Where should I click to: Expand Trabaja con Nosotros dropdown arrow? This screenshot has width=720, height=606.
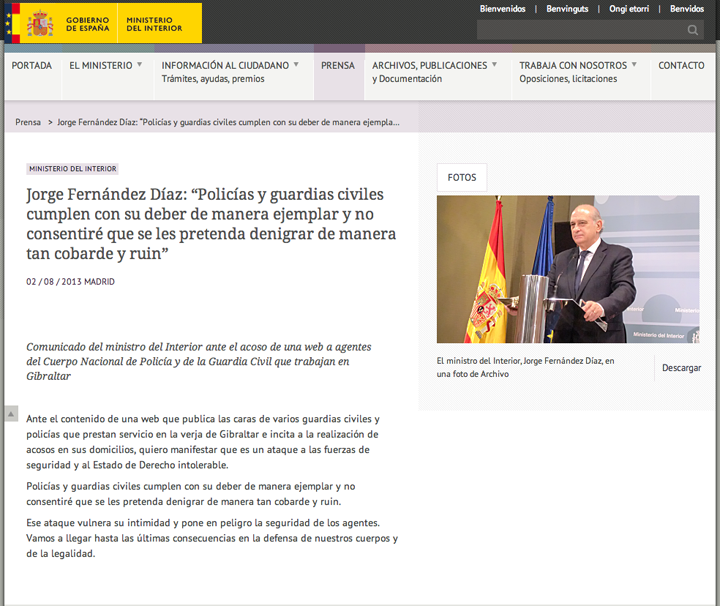634,65
